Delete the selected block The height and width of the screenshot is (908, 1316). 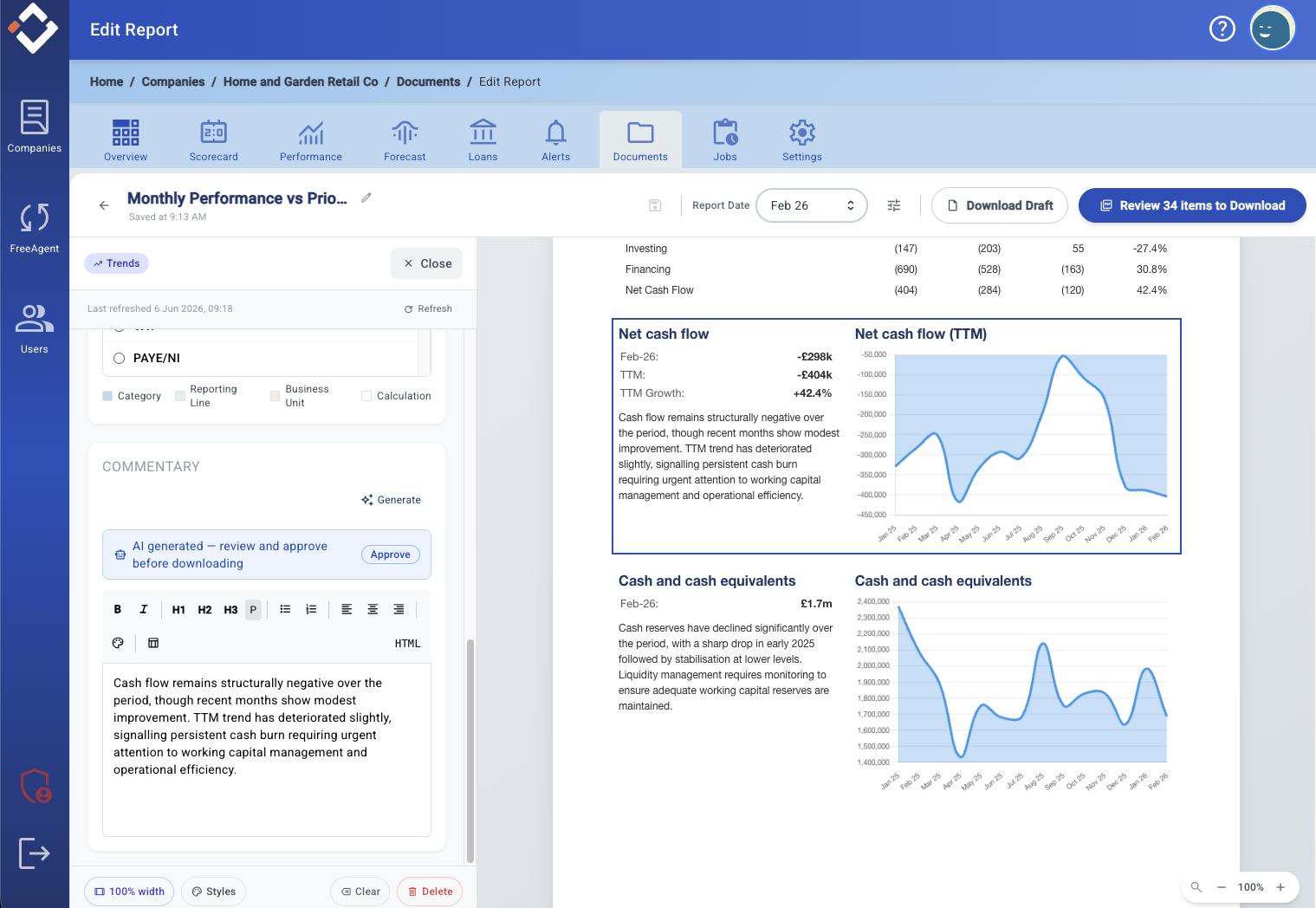click(x=430, y=892)
